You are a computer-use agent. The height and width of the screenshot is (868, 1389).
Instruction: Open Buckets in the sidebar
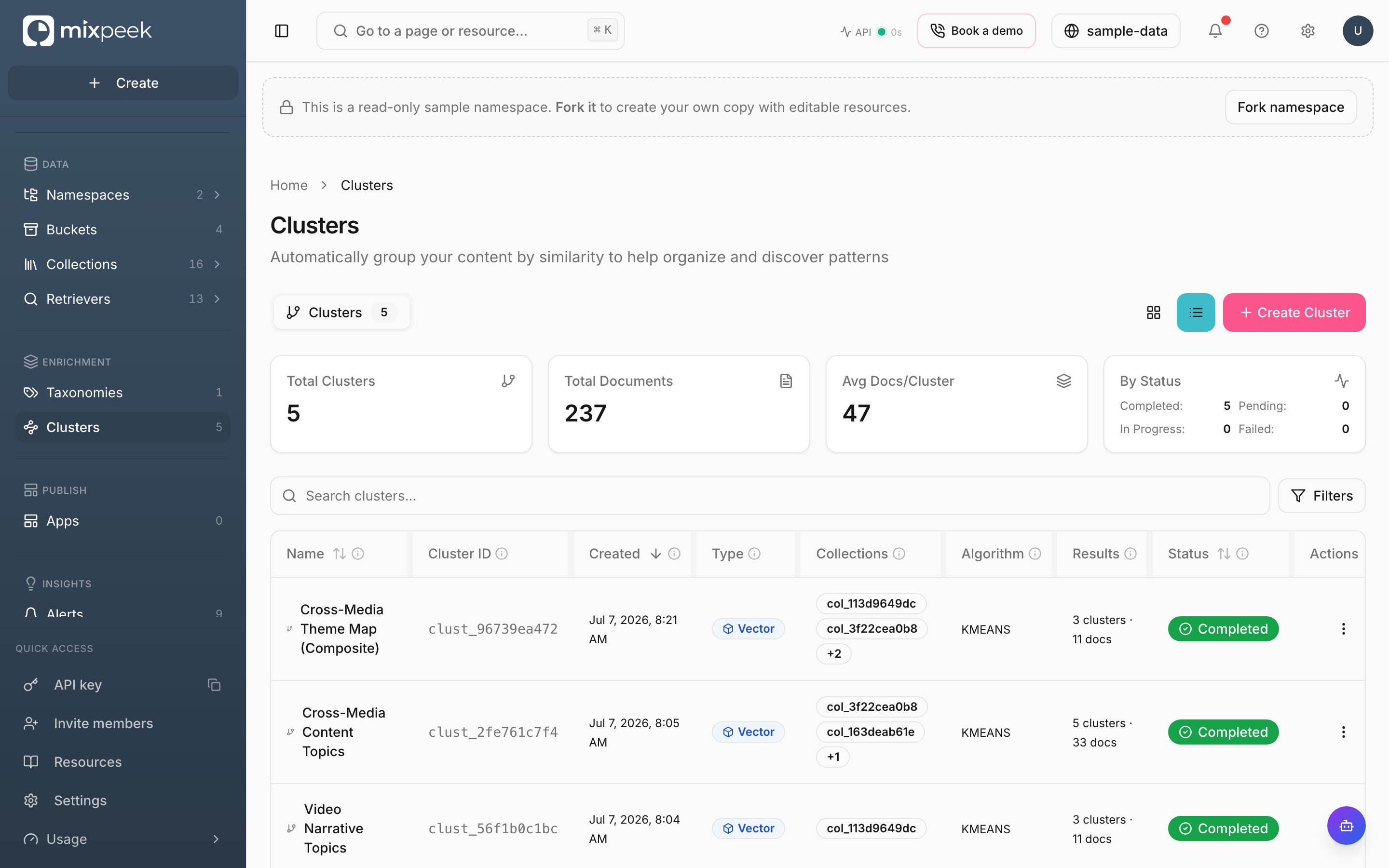[123, 229]
